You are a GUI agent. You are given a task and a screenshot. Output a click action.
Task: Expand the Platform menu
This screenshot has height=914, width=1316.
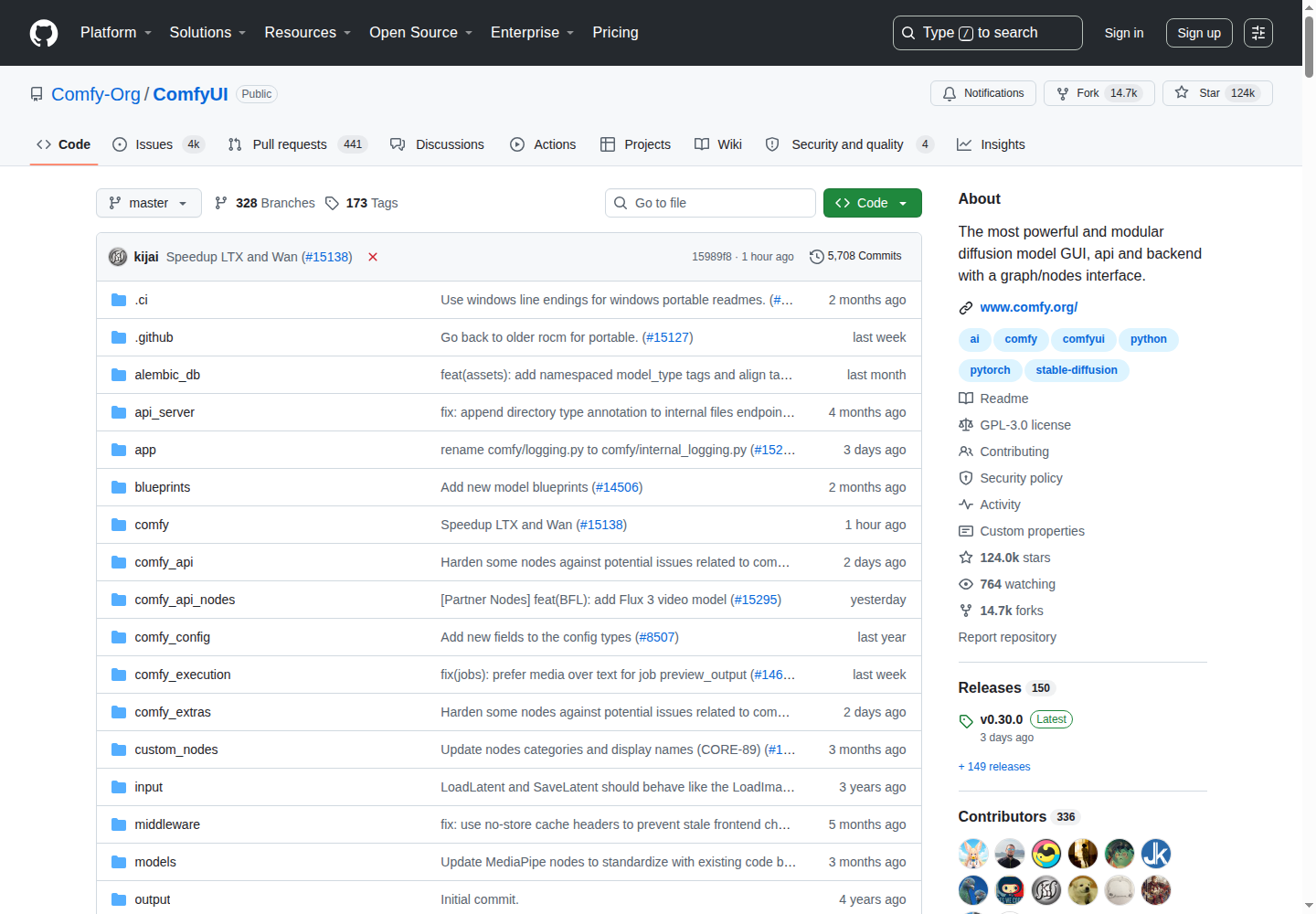pos(116,33)
